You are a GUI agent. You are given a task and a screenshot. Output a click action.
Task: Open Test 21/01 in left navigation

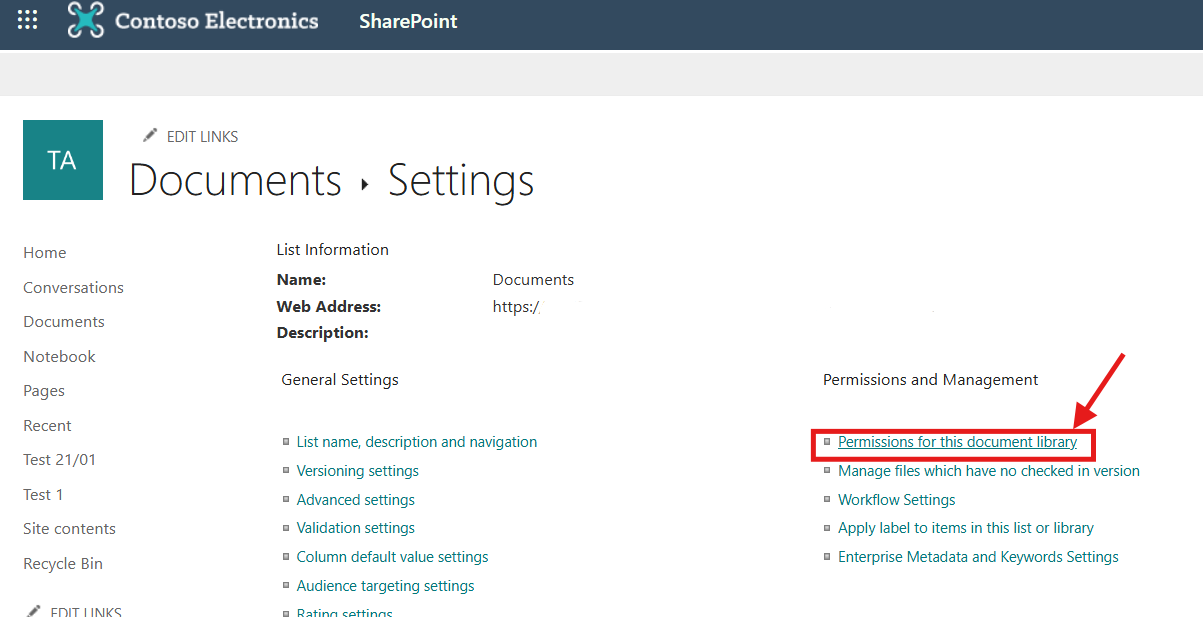(x=60, y=460)
